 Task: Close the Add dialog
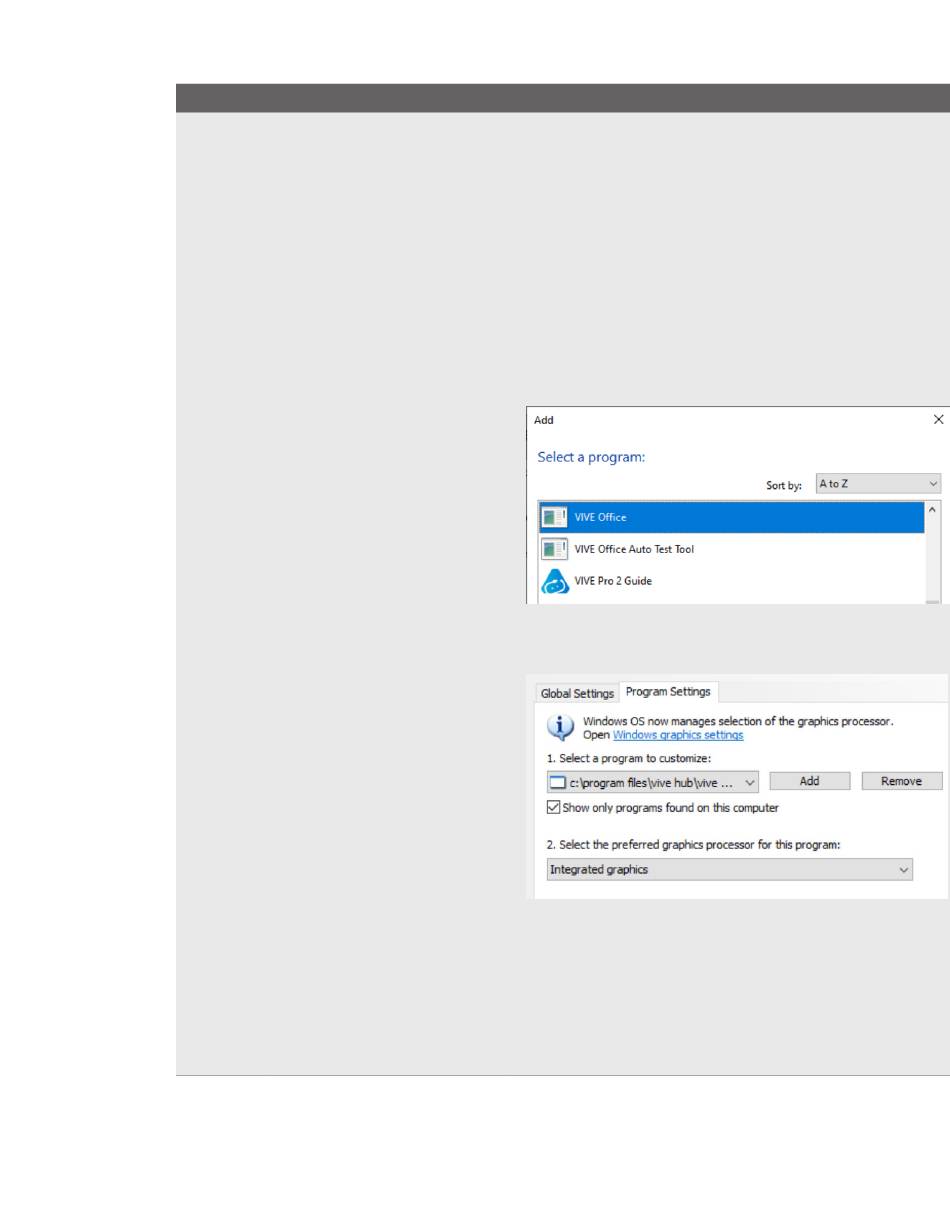click(x=938, y=420)
